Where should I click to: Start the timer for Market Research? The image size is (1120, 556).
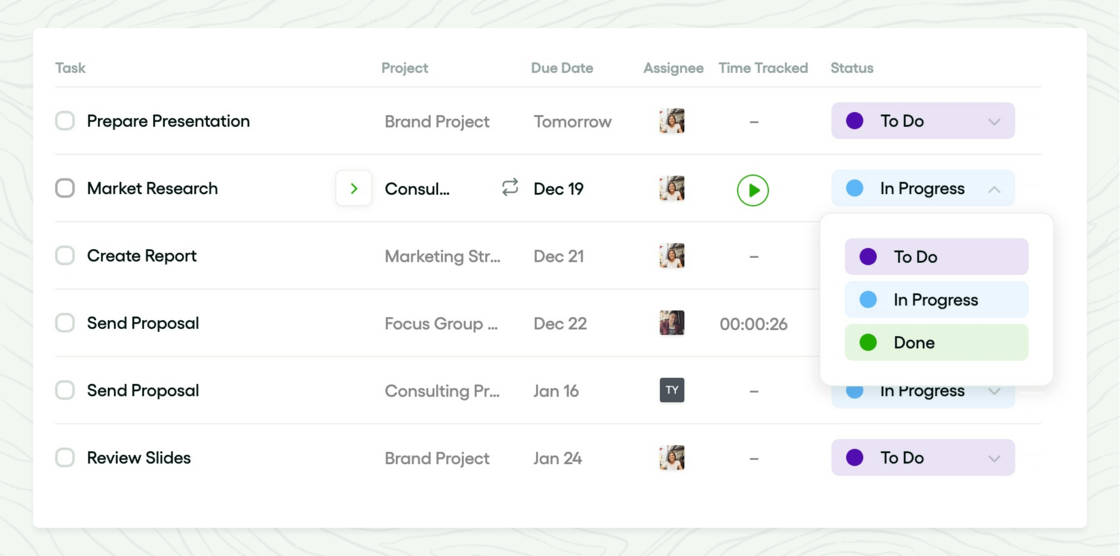tap(753, 189)
